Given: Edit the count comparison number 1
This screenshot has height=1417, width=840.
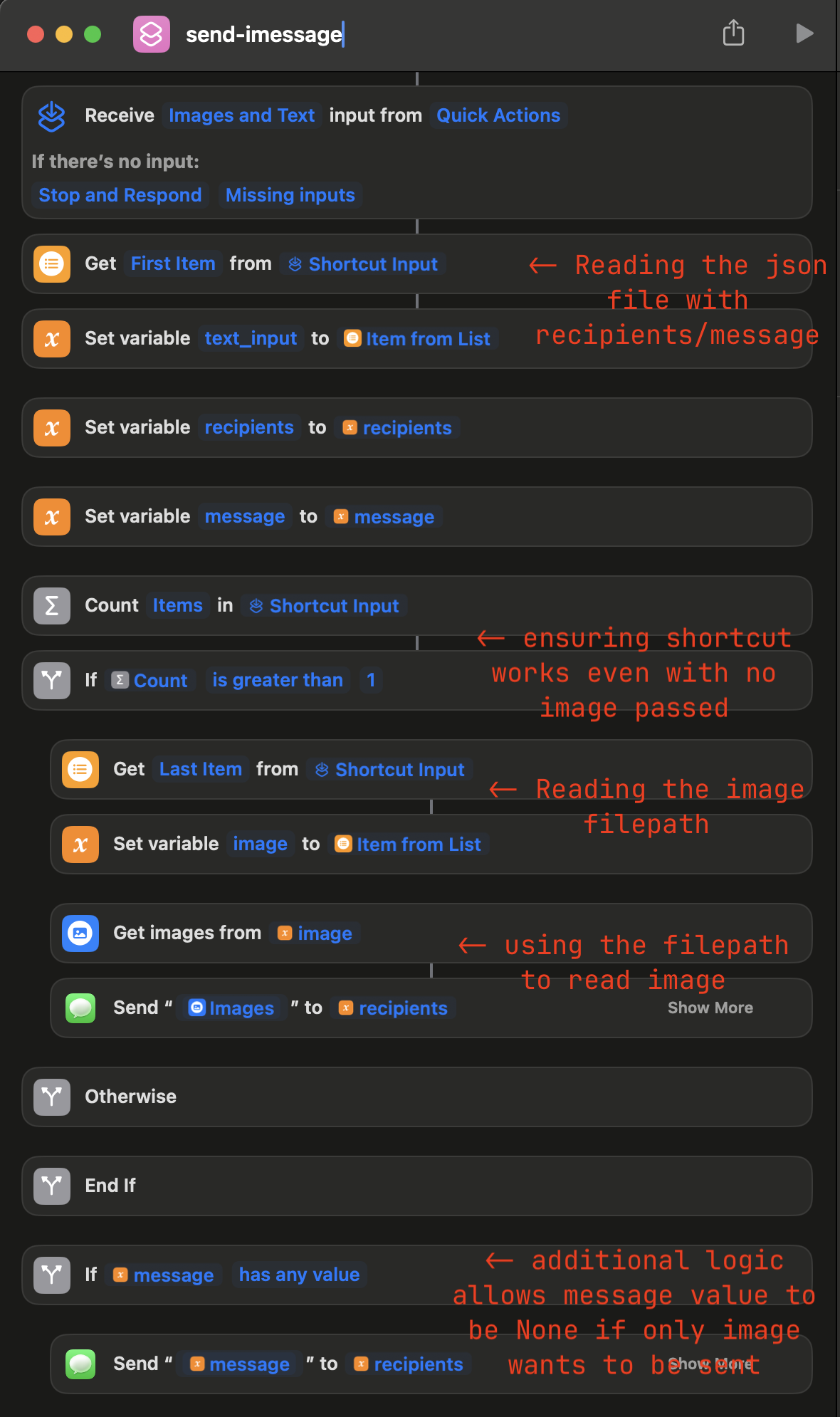Looking at the screenshot, I should click(x=371, y=680).
